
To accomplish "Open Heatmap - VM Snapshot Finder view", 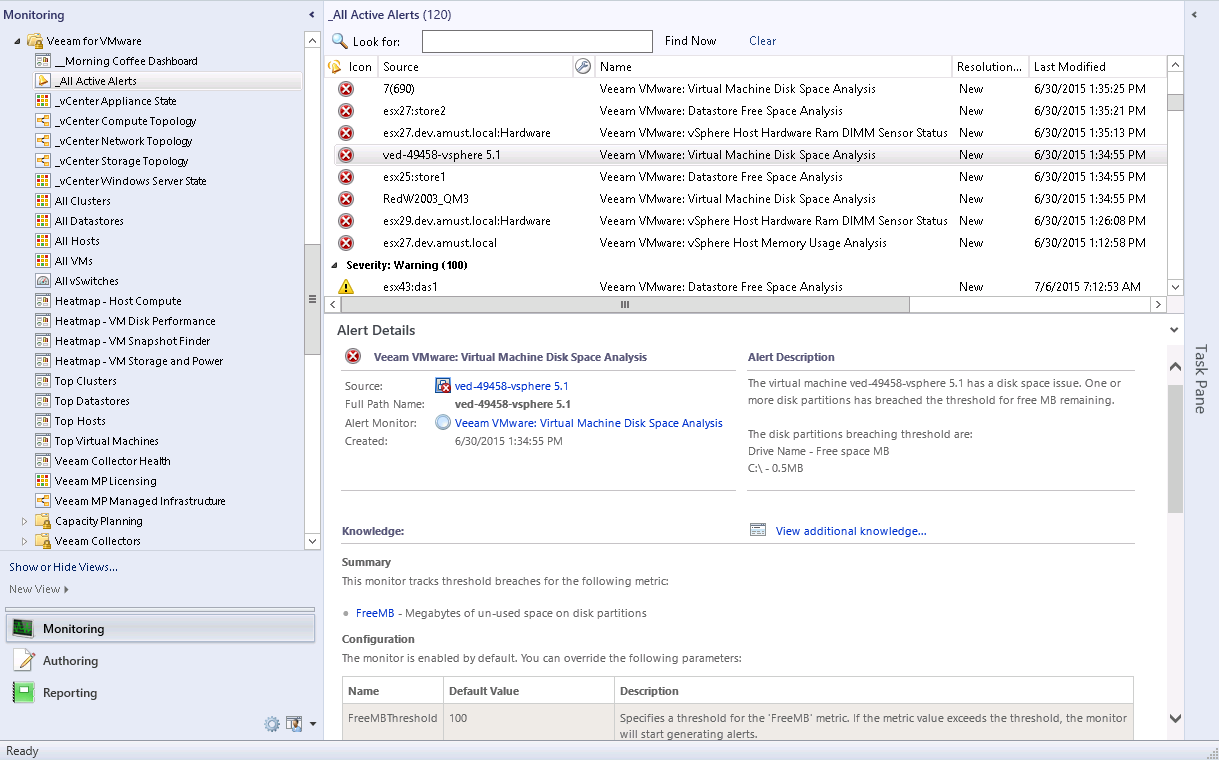I will (132, 341).
